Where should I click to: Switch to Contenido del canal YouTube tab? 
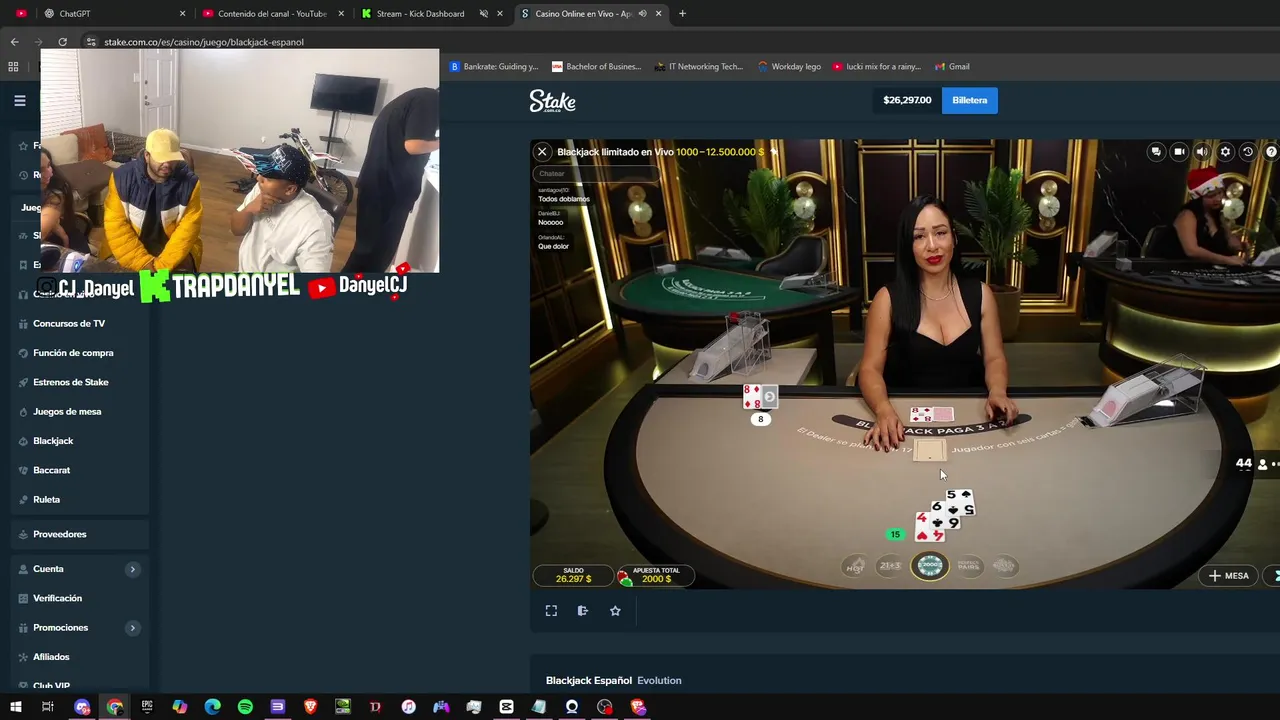pos(272,14)
